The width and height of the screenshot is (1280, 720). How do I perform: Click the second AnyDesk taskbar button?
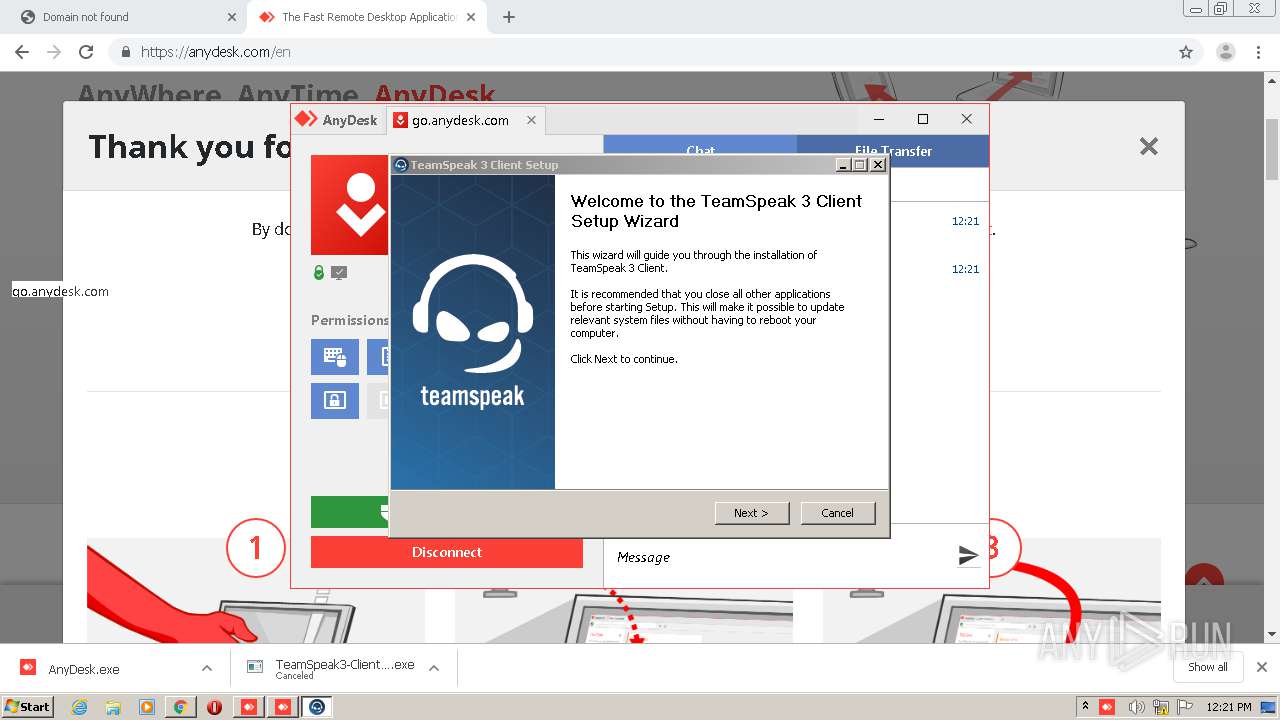pyautogui.click(x=283, y=707)
